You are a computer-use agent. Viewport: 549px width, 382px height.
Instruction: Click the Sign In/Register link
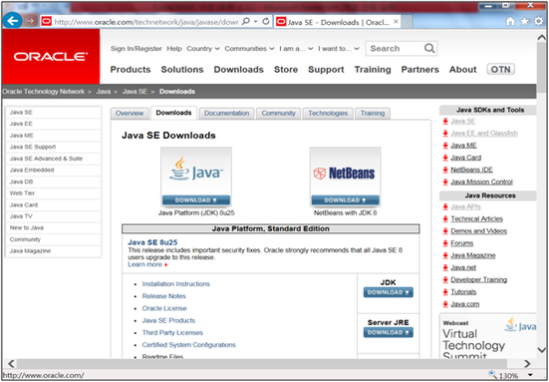click(x=136, y=49)
